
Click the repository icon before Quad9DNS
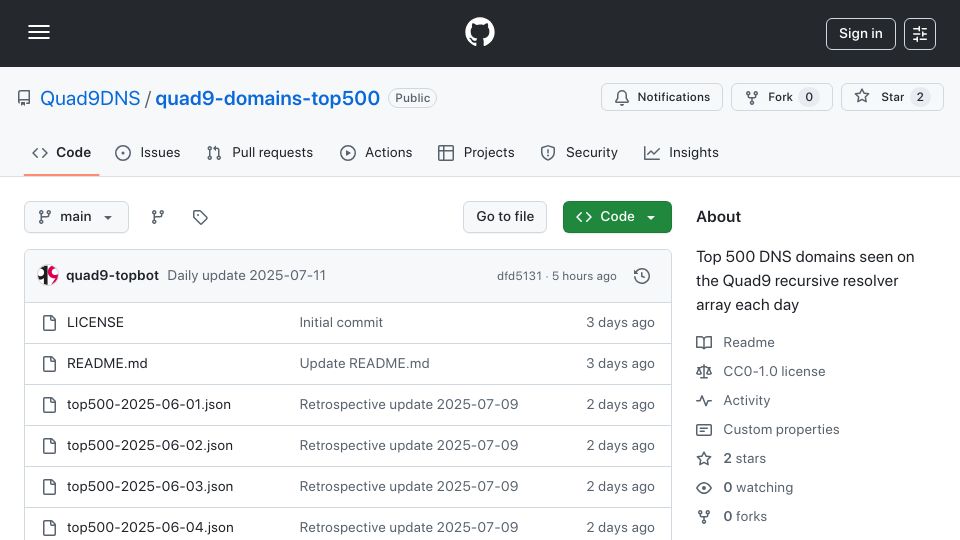click(x=24, y=98)
